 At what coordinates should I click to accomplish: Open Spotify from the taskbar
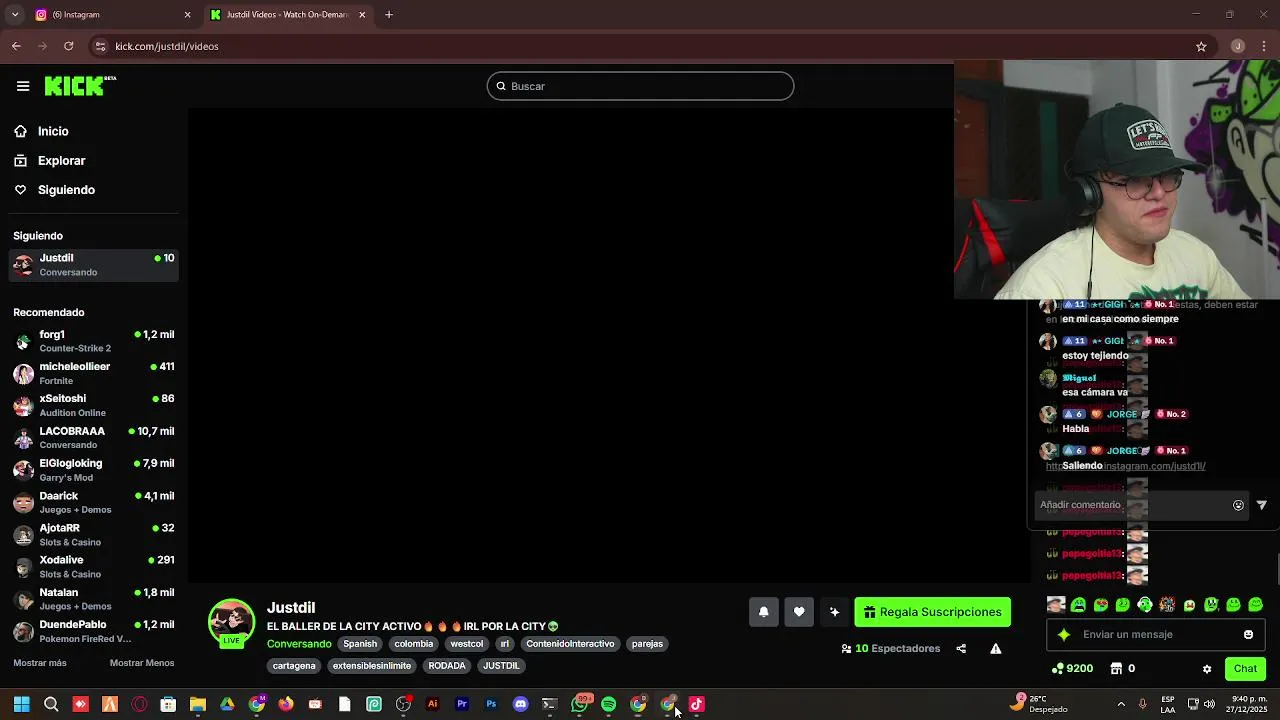608,704
